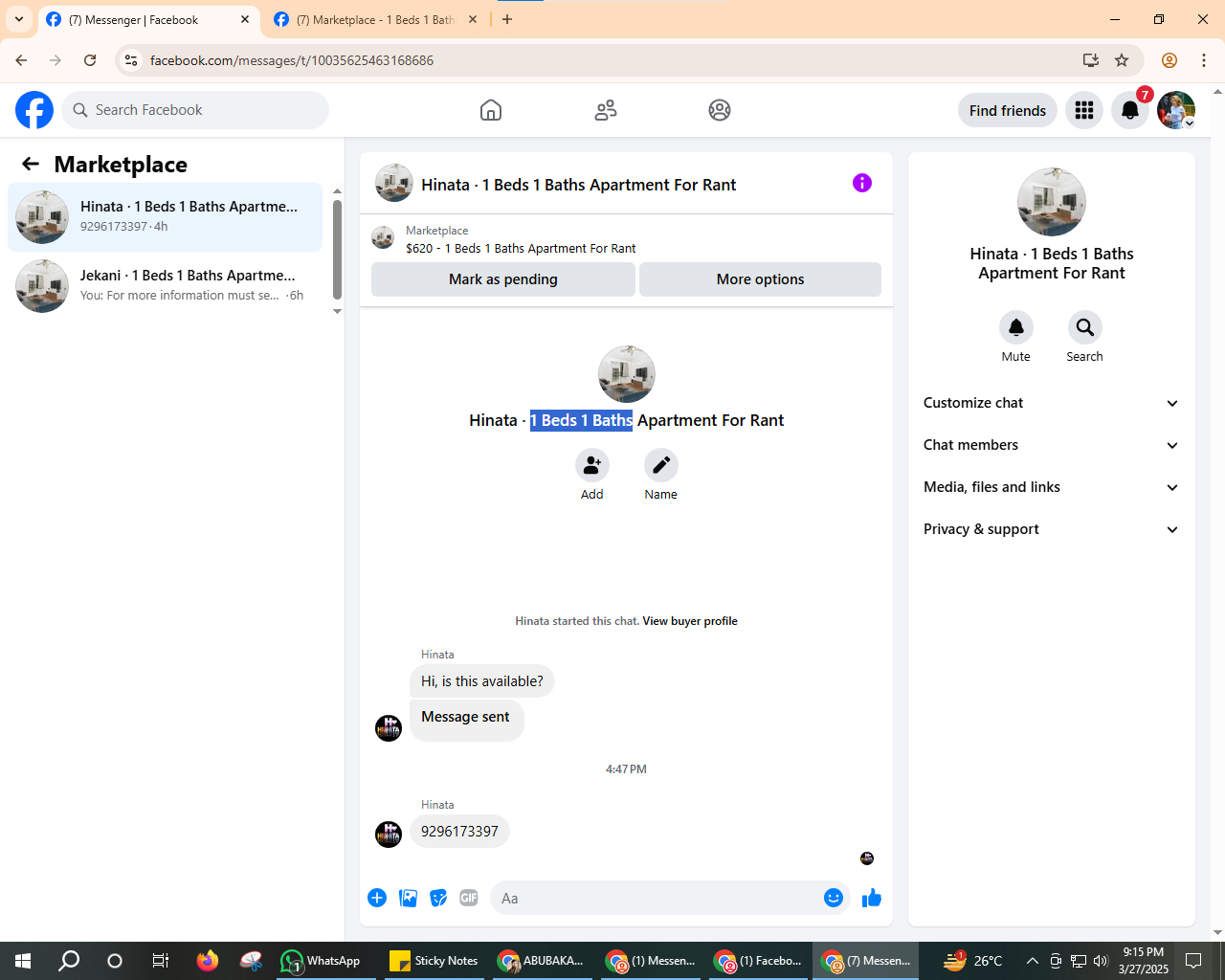1225x980 pixels.
Task: Click the conversation list scrollbar
Action: (337, 252)
